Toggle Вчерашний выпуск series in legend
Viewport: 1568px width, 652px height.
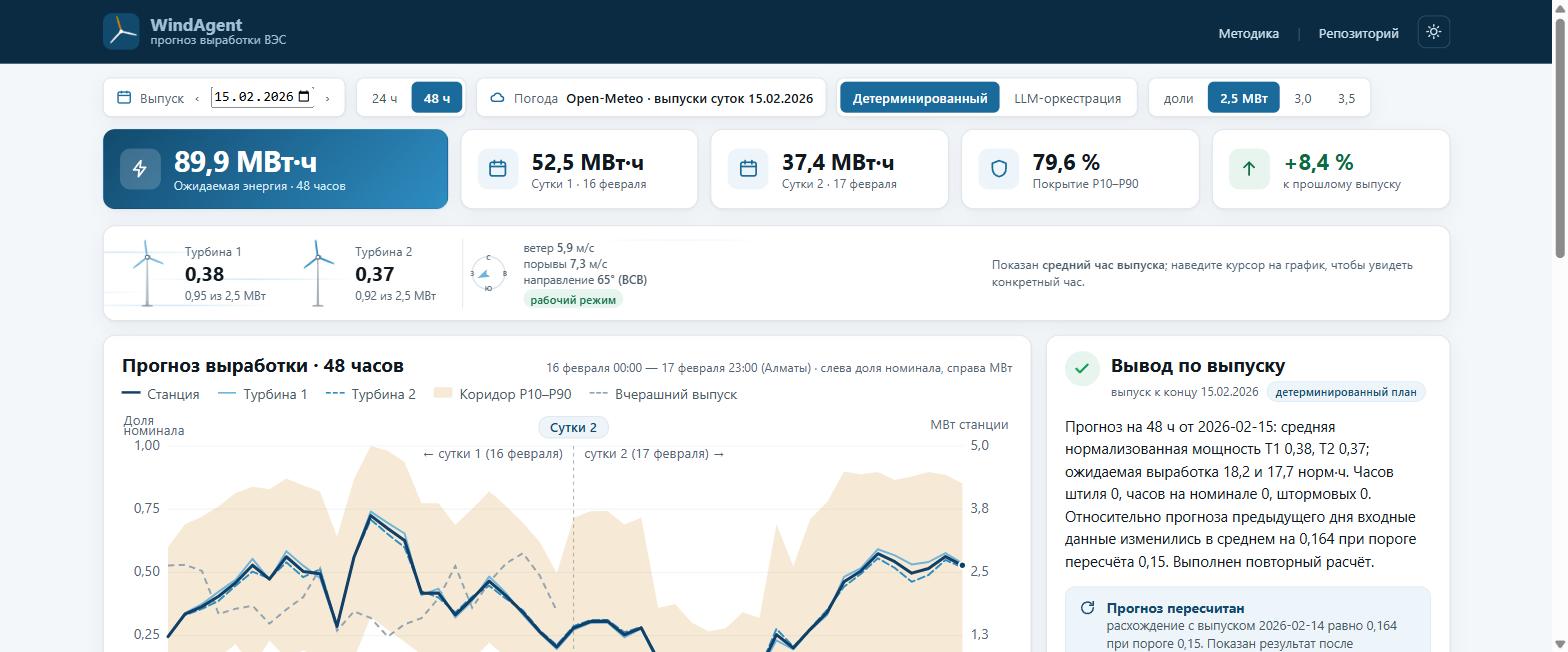pos(664,394)
